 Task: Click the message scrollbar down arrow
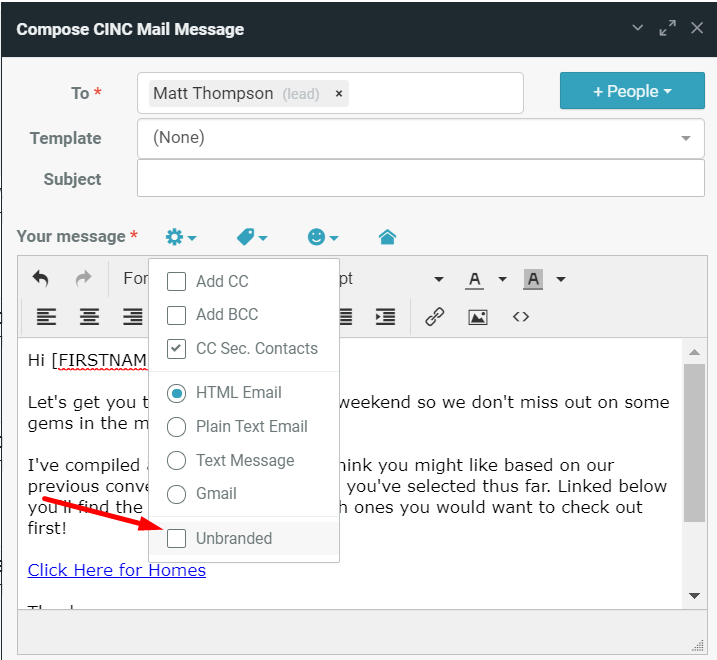pyautogui.click(x=694, y=596)
